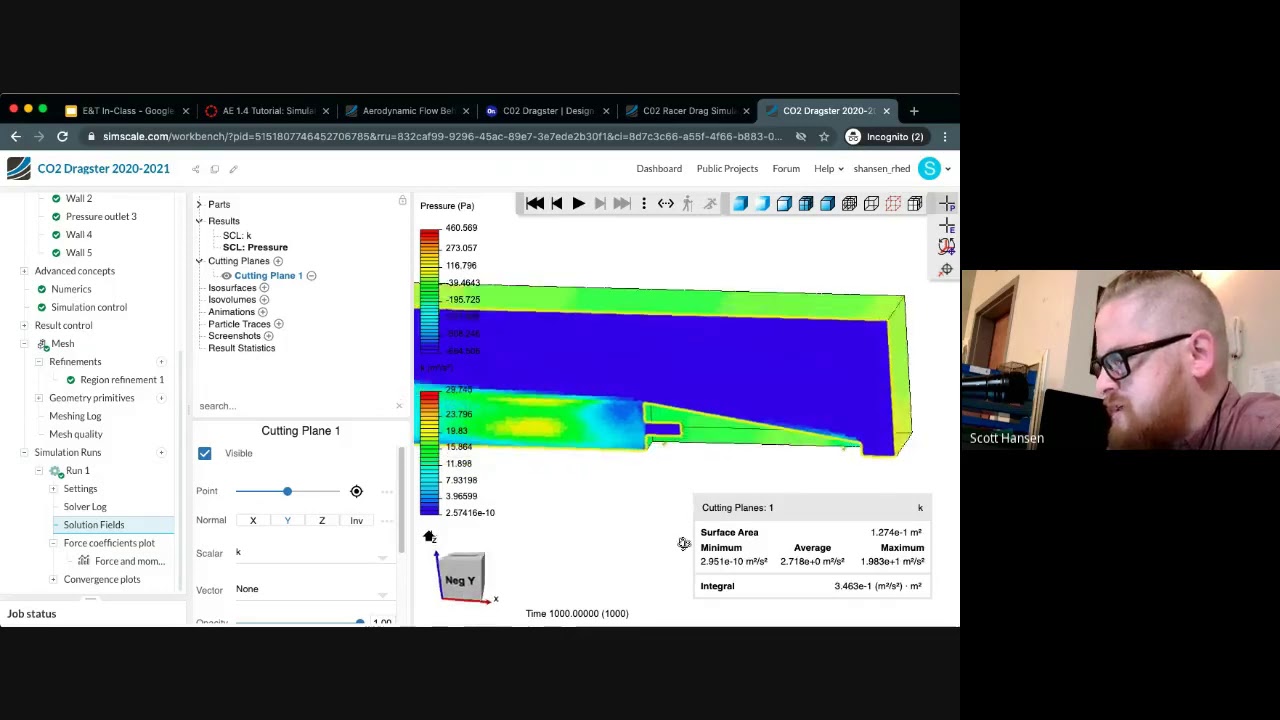Screen dimensions: 1280x720
Task: Remove Cutting Plane 1 with minus icon
Action: (x=311, y=276)
